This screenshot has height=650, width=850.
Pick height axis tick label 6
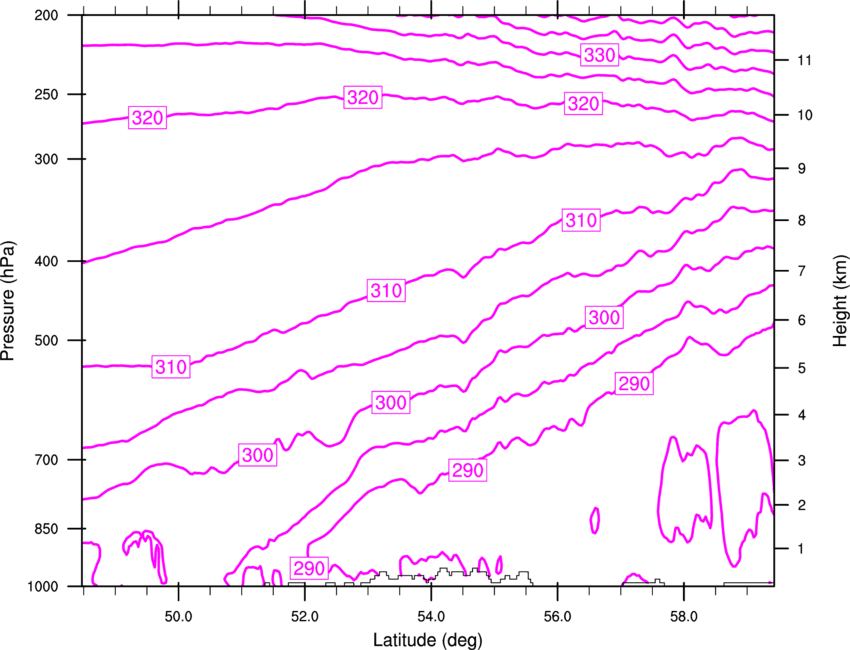(x=801, y=320)
